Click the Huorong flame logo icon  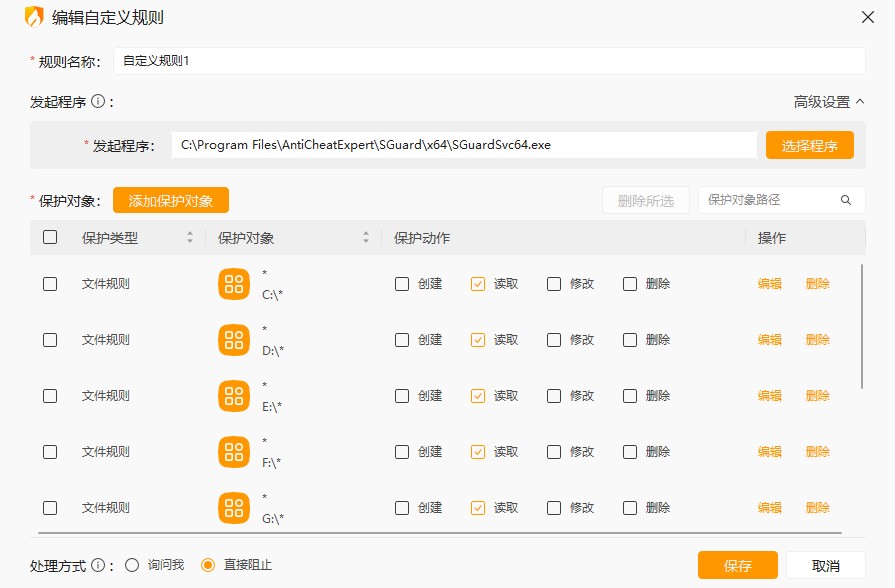34,17
